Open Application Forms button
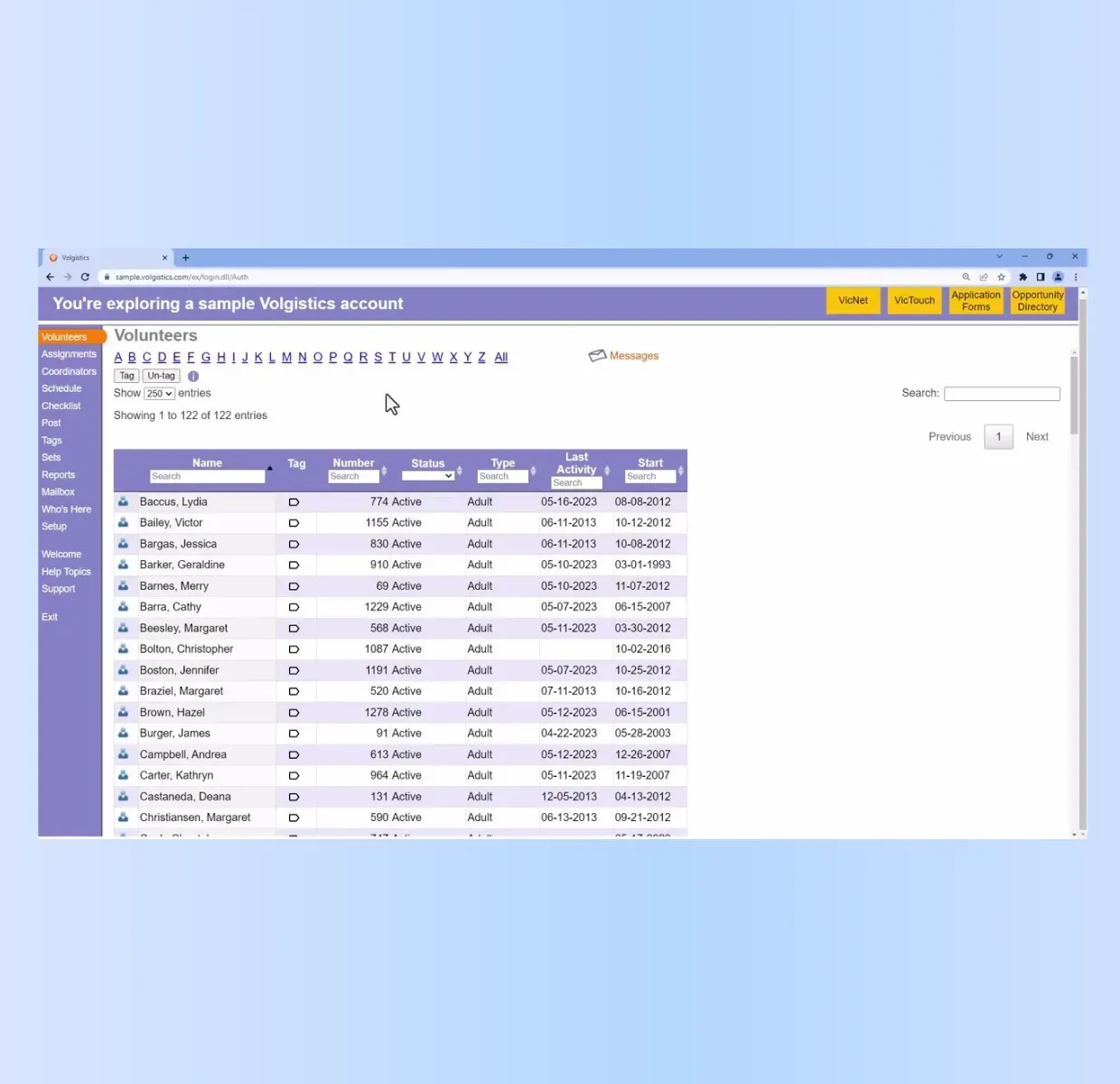The width and height of the screenshot is (1120, 1084). click(975, 301)
